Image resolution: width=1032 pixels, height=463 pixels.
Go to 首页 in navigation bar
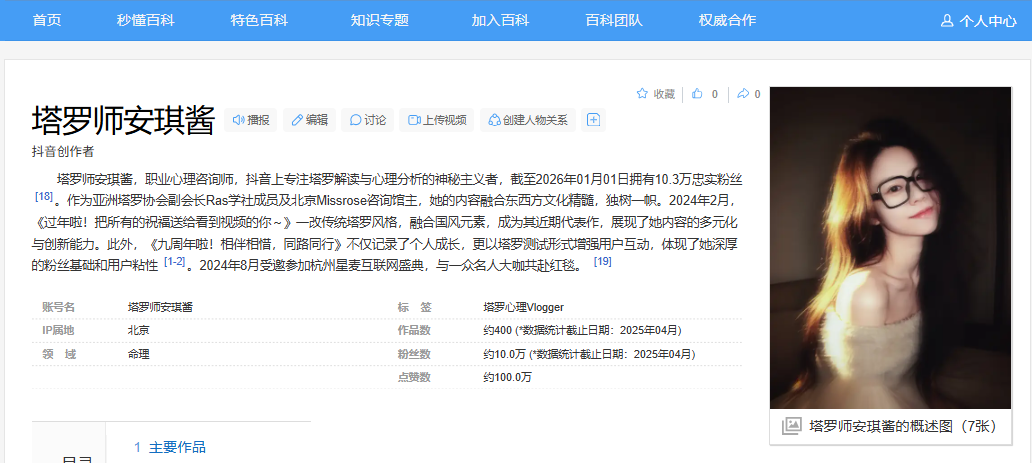pyautogui.click(x=47, y=20)
